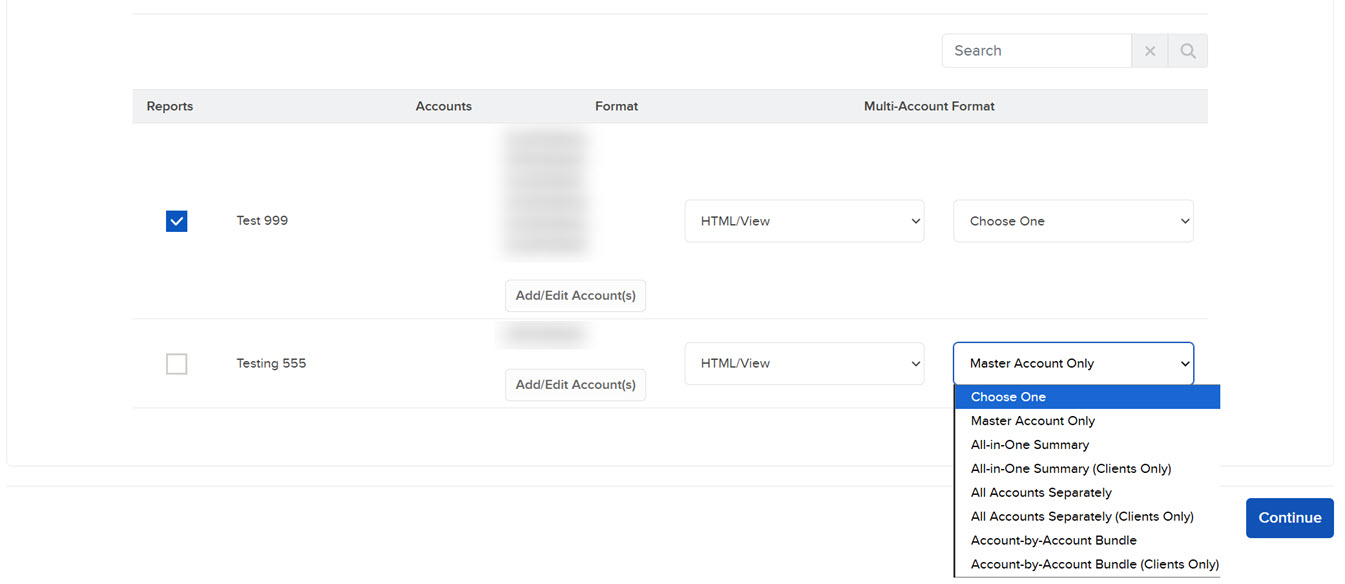Check the Testing 555 report checkbox
Image resolution: width=1345 pixels, height=584 pixels.
point(176,364)
